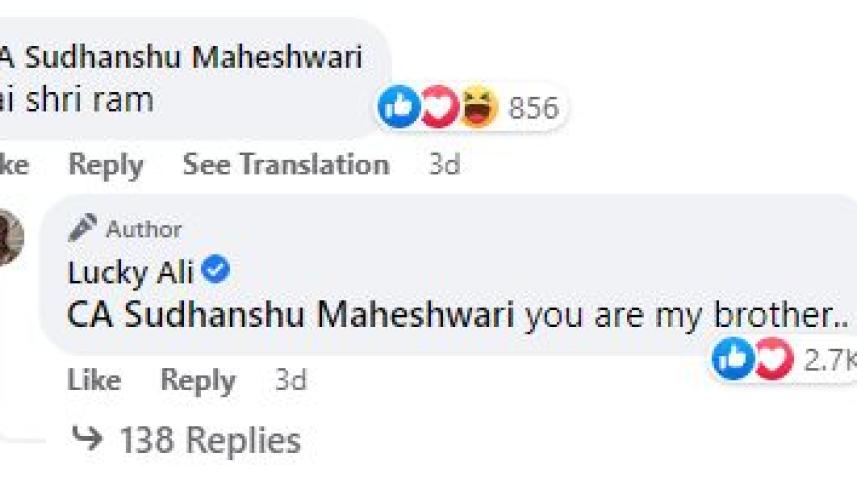Screen dimensions: 857x482
Task: Click Reply under Lucky Ali's comment
Action: click(x=198, y=380)
